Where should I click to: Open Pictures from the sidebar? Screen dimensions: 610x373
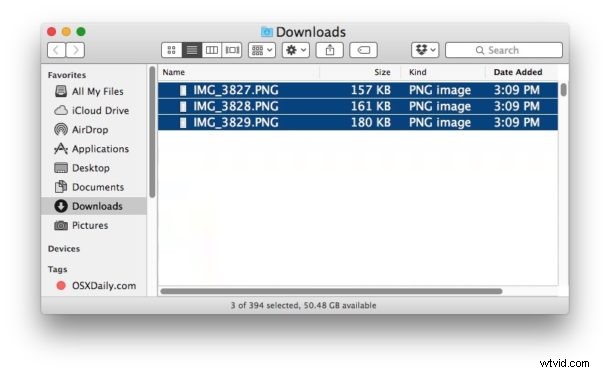point(93,225)
